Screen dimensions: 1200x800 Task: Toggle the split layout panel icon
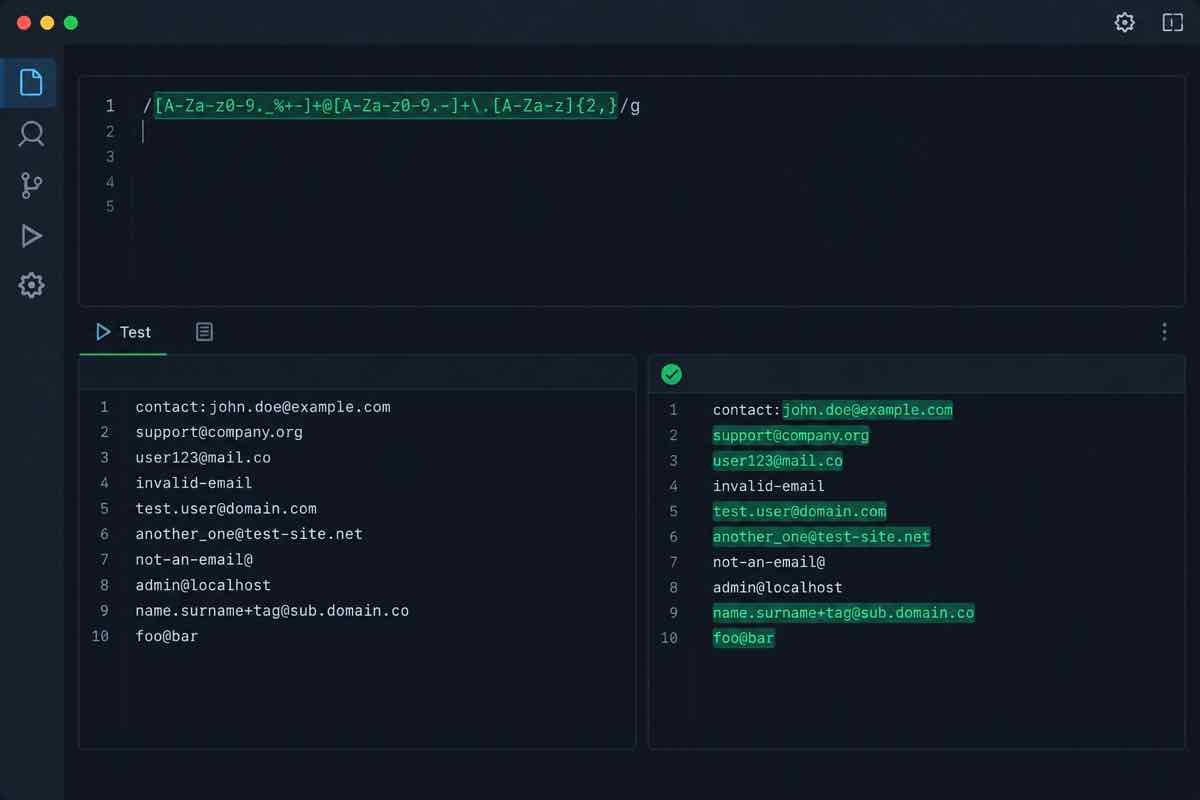1172,22
